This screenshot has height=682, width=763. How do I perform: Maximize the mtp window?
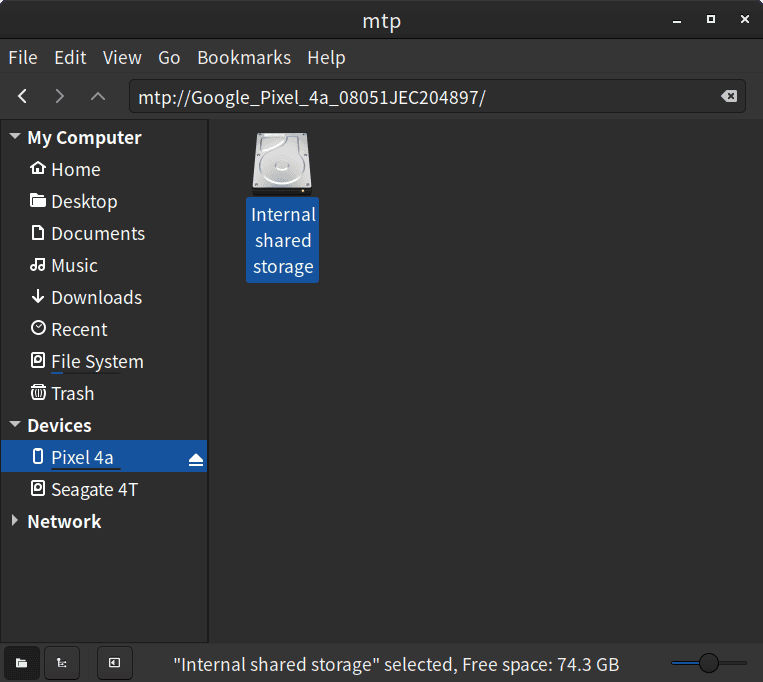point(711,19)
